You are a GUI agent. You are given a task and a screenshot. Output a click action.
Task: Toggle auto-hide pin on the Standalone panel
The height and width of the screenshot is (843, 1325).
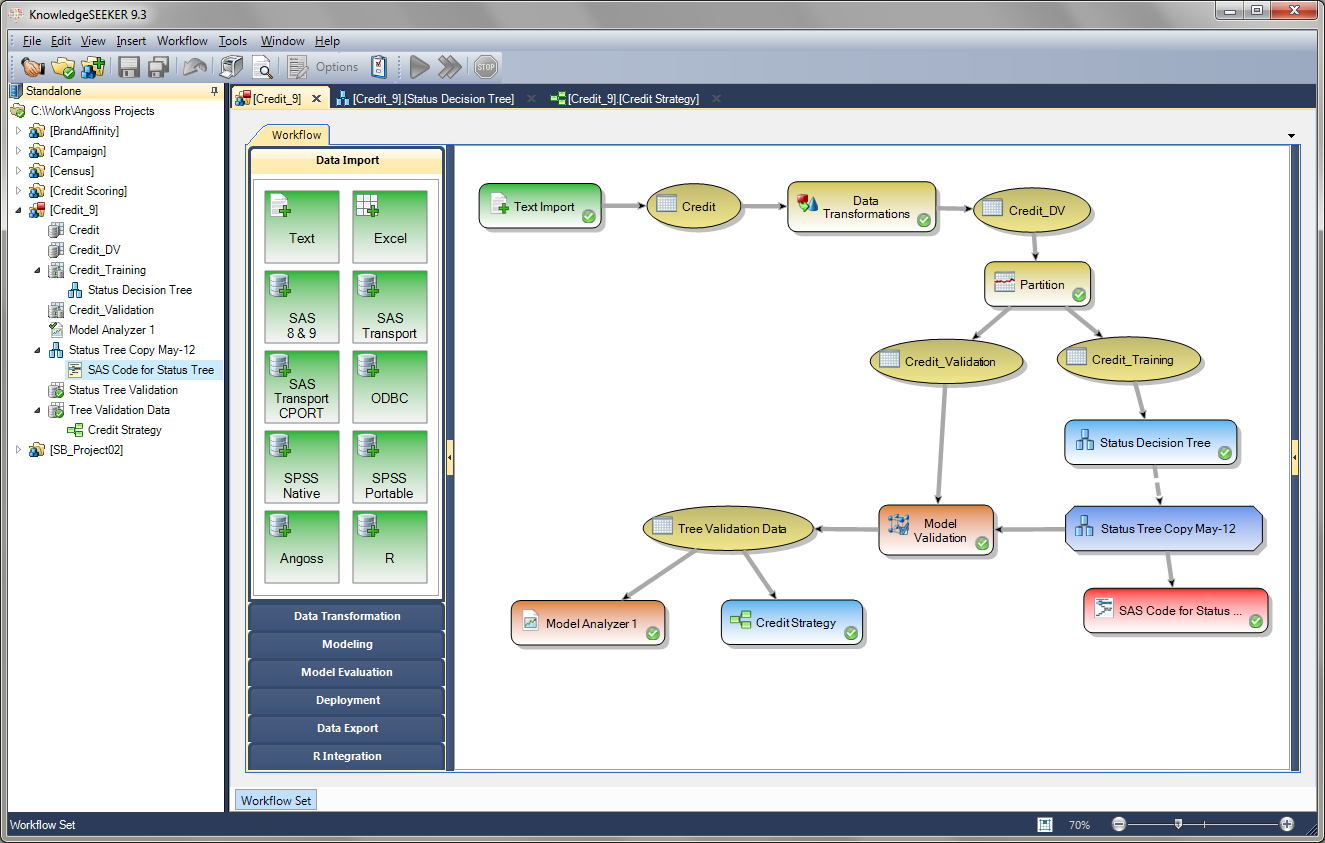[x=213, y=90]
